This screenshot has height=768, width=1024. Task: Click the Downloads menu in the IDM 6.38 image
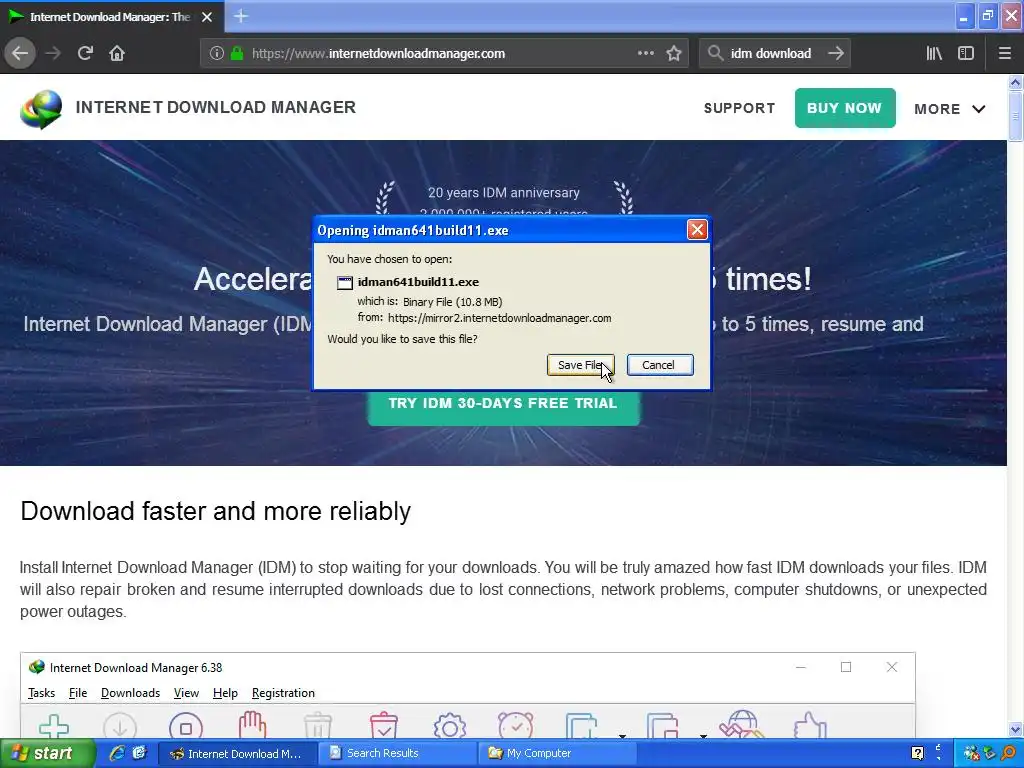131,693
